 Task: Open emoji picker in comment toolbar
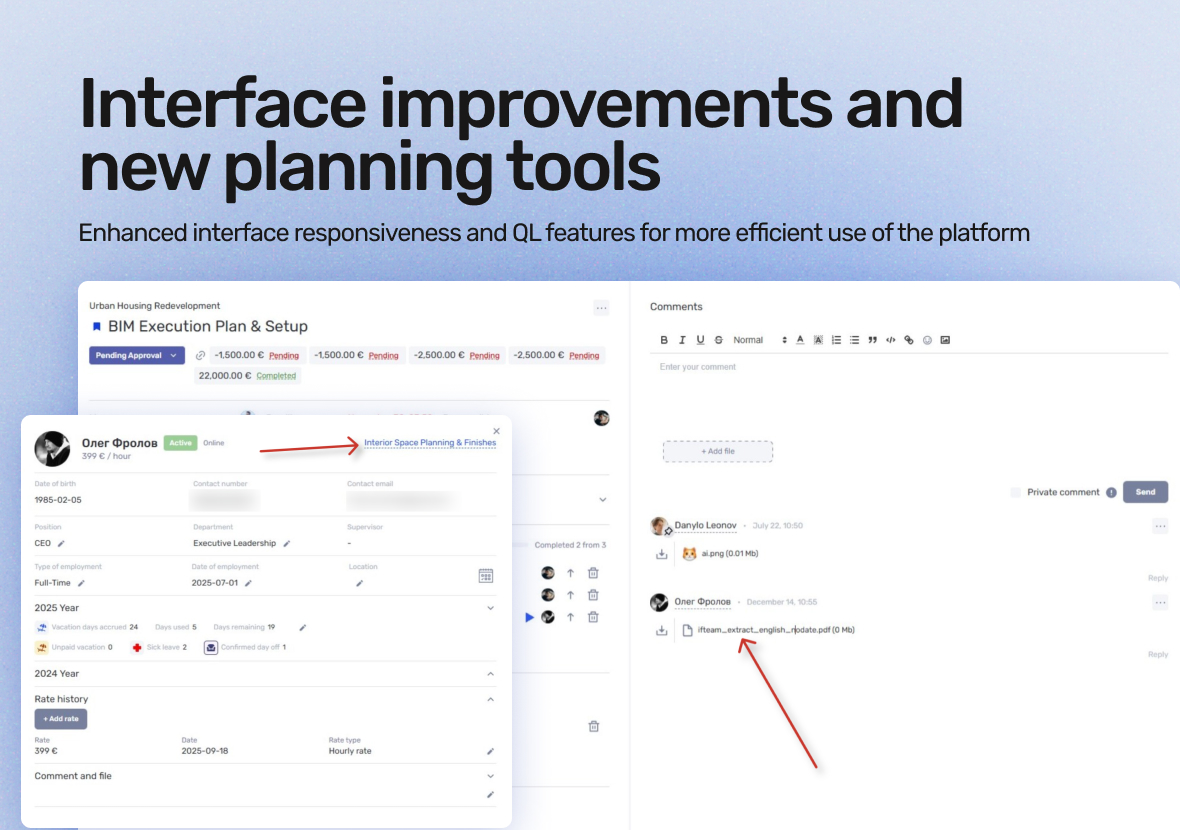pyautogui.click(x=927, y=340)
